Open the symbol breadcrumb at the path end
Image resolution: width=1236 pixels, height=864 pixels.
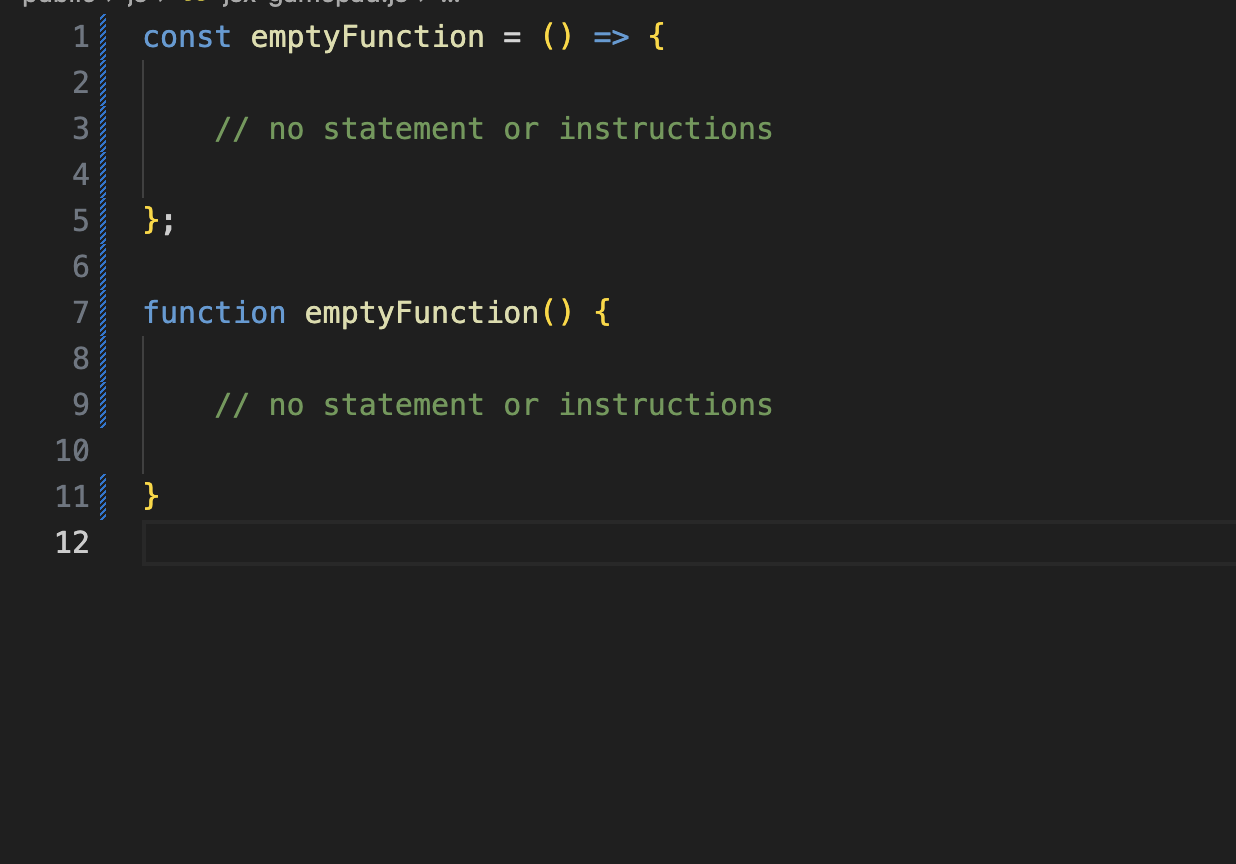452,2
